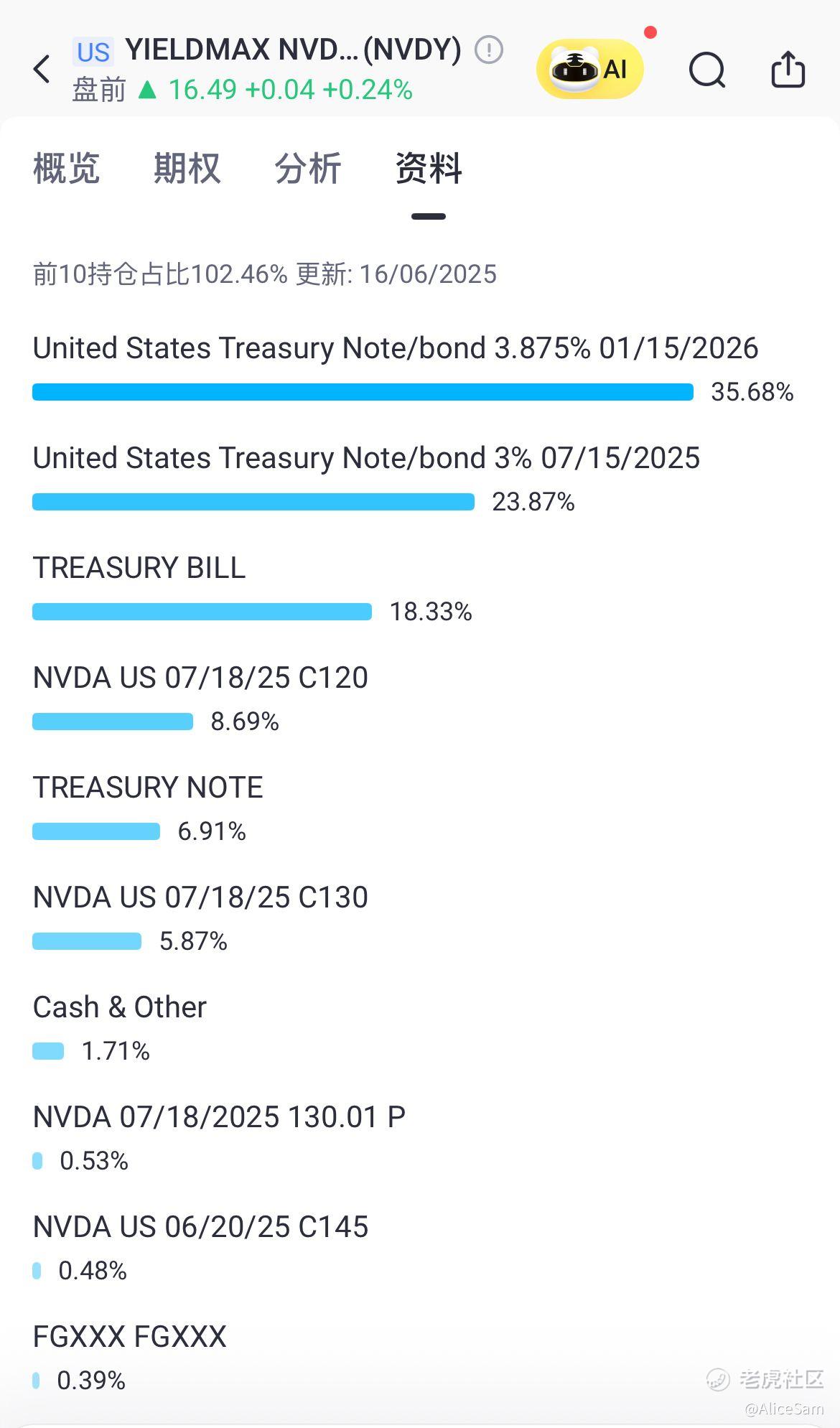Switch to the 期权 tab
The height and width of the screenshot is (1428, 840).
(187, 169)
